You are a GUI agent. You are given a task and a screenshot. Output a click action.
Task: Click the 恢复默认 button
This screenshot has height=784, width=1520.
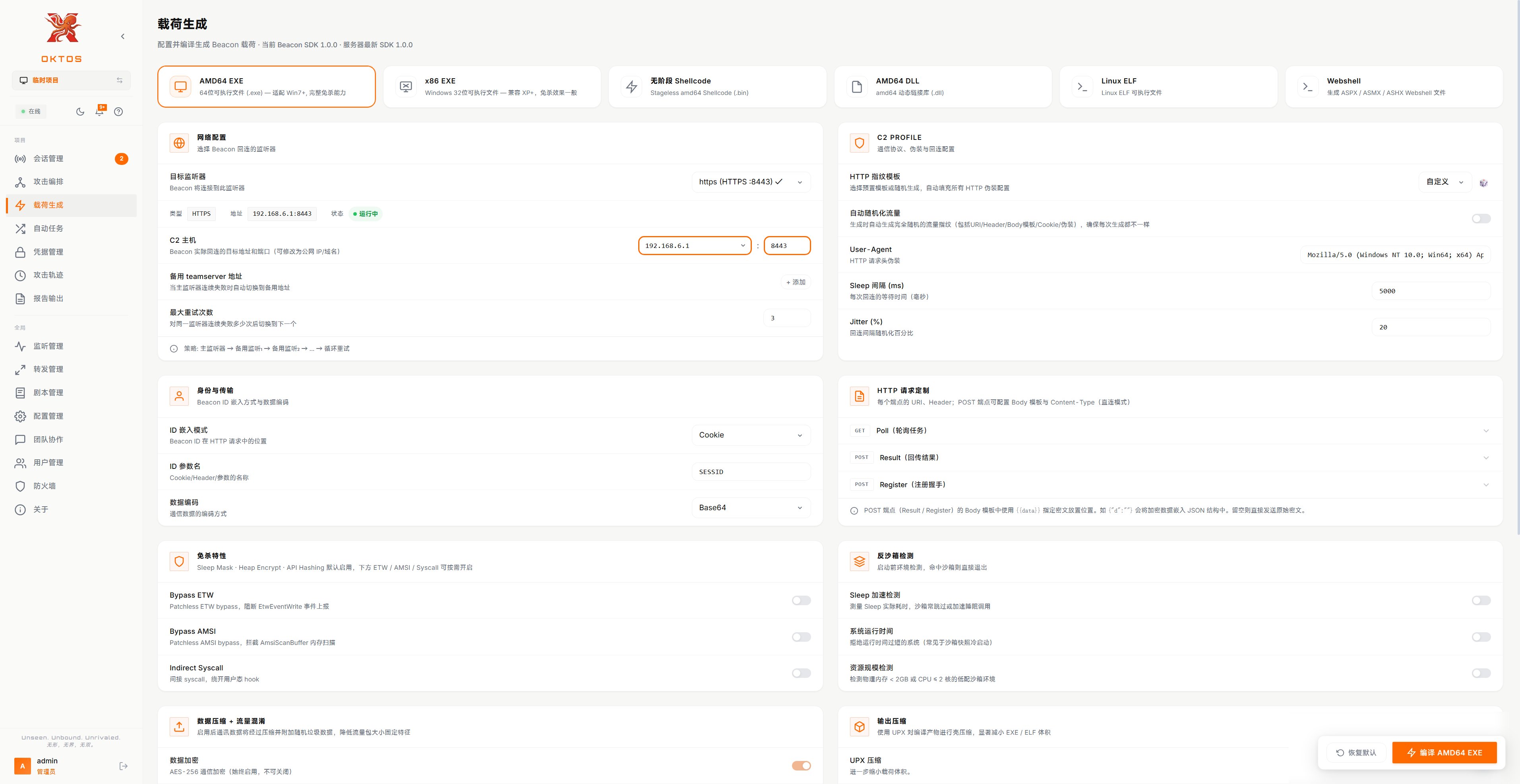click(x=1356, y=752)
